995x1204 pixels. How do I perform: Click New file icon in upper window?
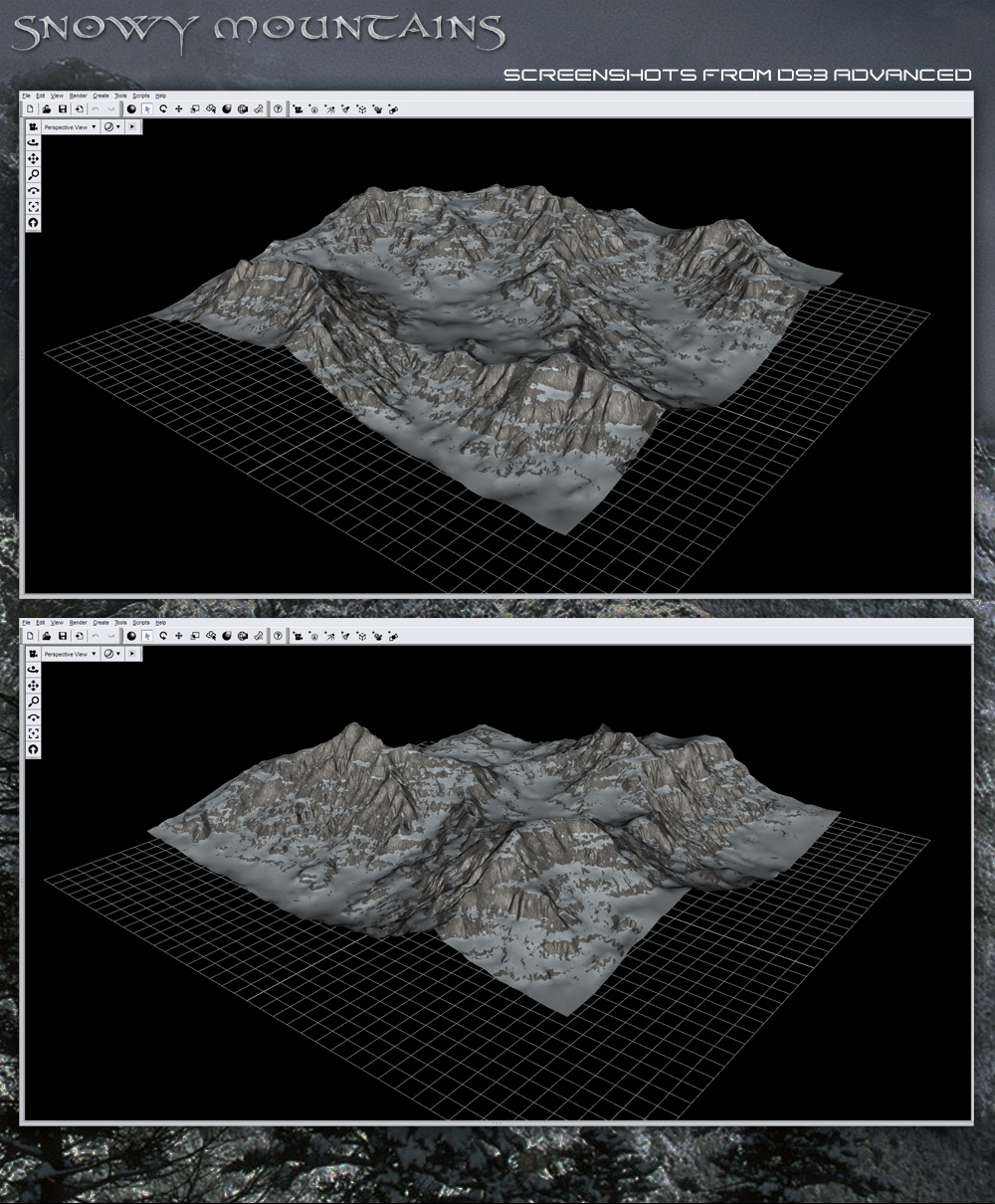tap(31, 108)
